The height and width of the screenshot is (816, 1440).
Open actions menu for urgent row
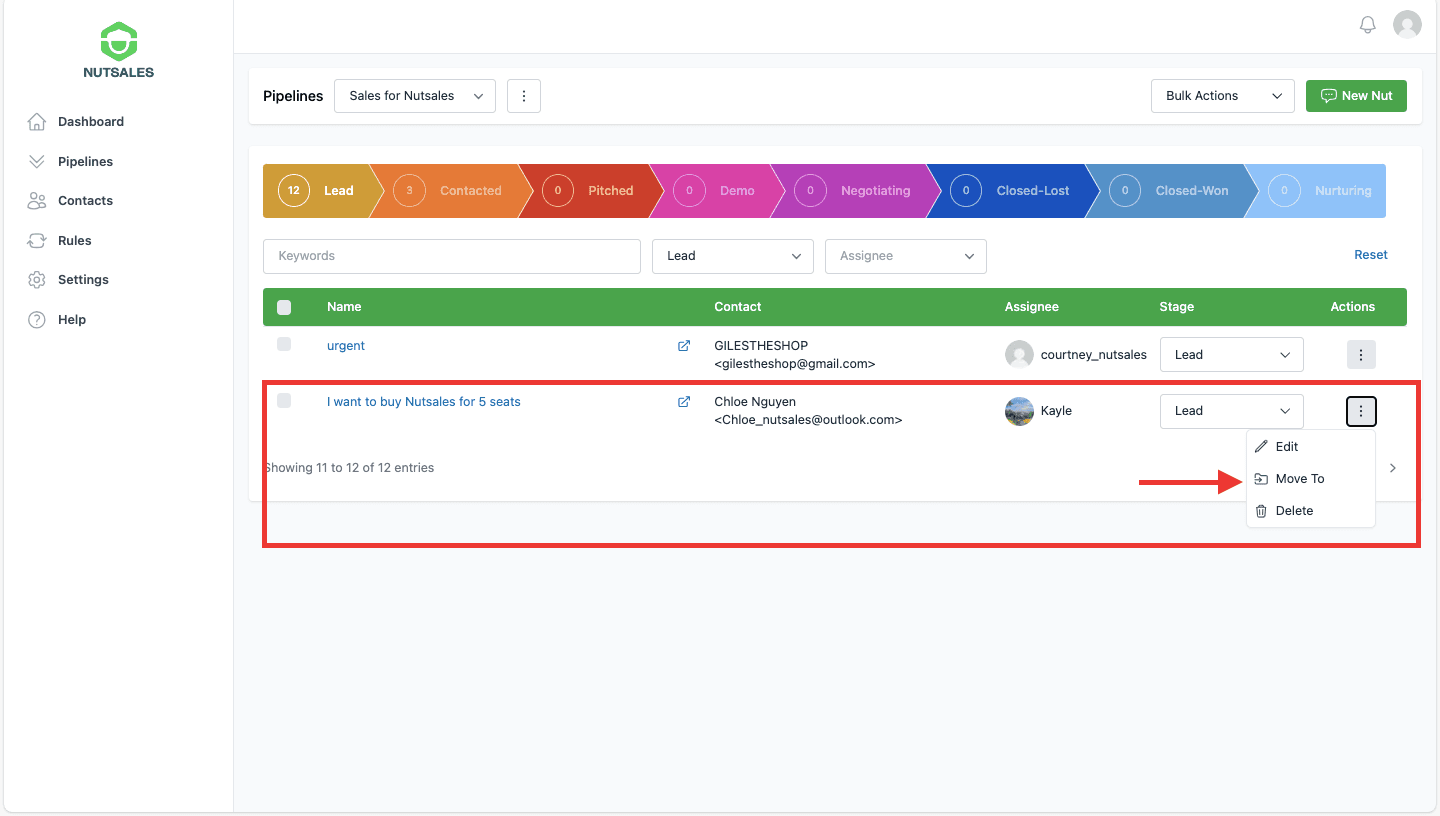(x=1360, y=354)
